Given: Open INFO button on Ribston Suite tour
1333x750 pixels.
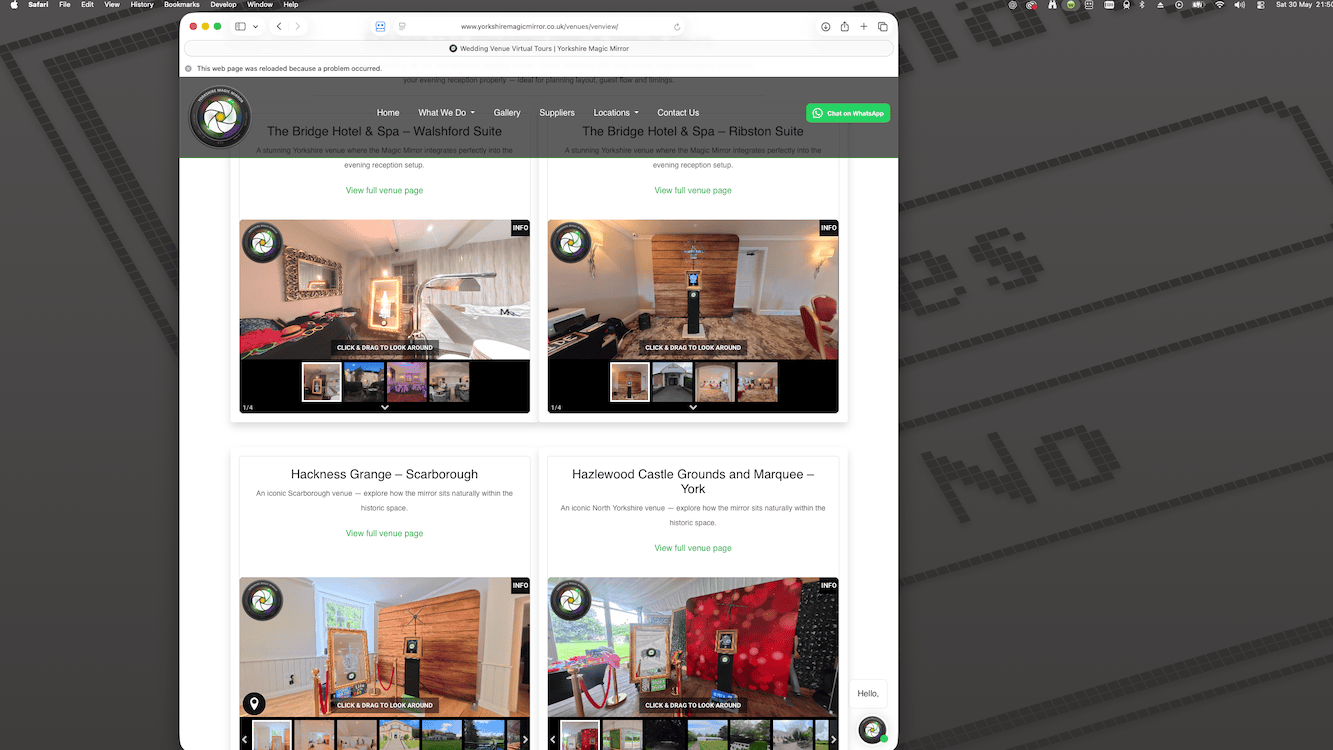Looking at the screenshot, I should pos(829,228).
